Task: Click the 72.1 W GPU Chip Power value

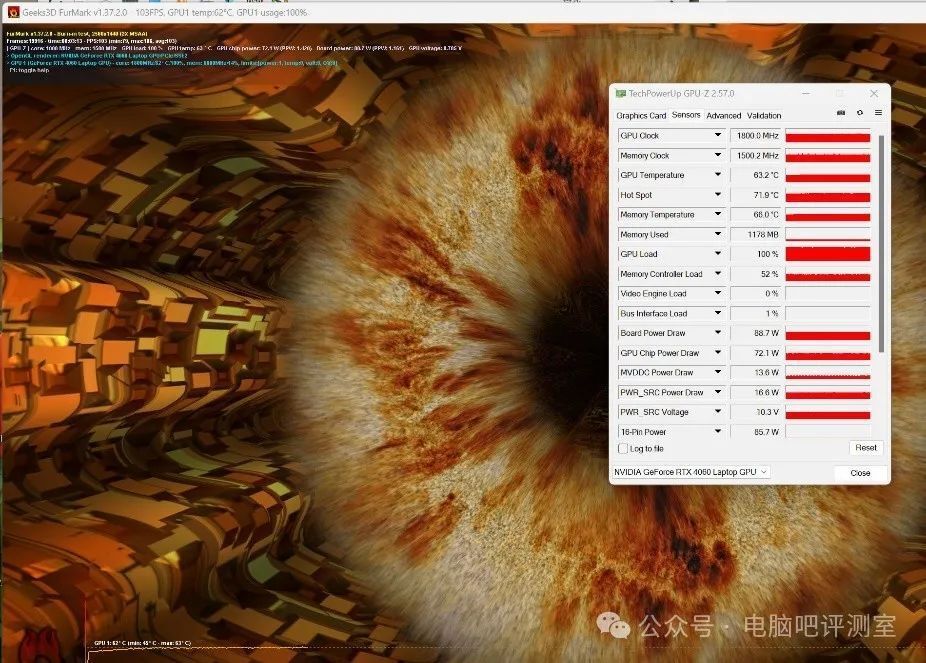Action: tap(755, 353)
